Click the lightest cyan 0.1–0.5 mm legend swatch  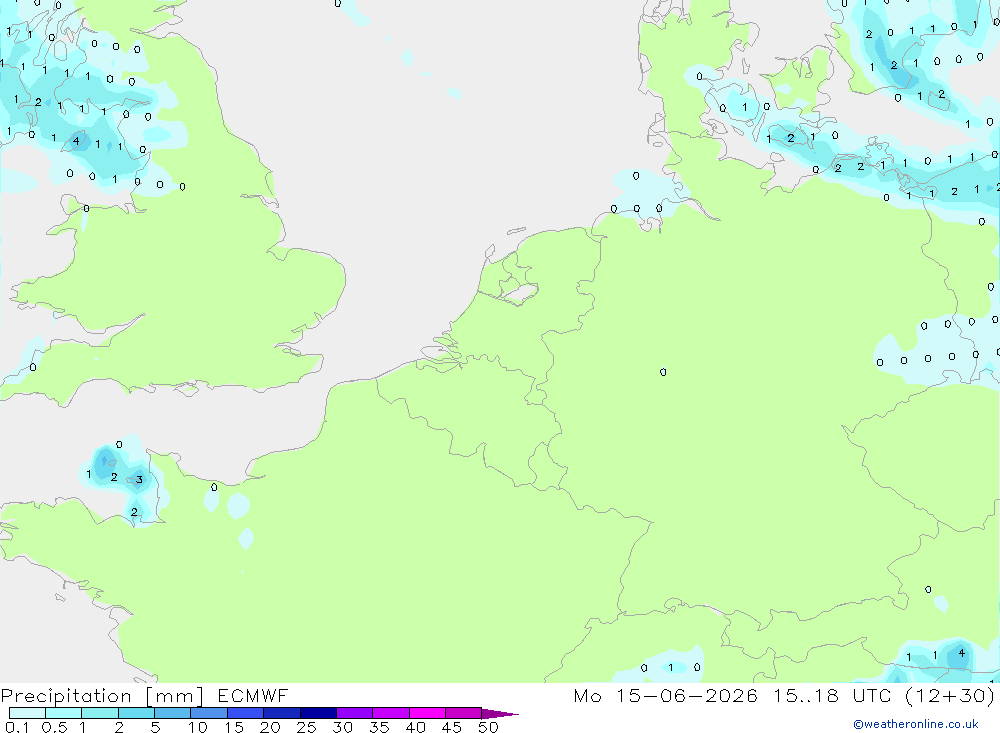27,713
